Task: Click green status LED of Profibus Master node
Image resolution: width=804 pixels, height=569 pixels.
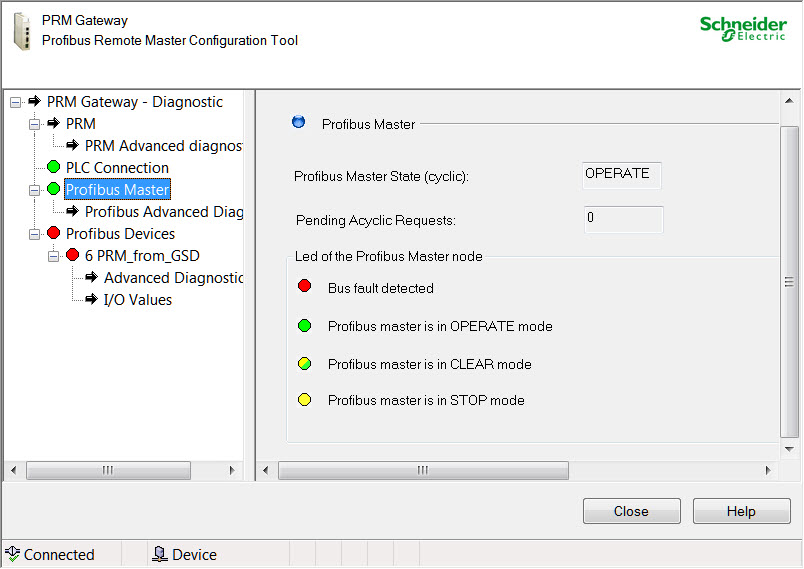Action: (x=53, y=189)
